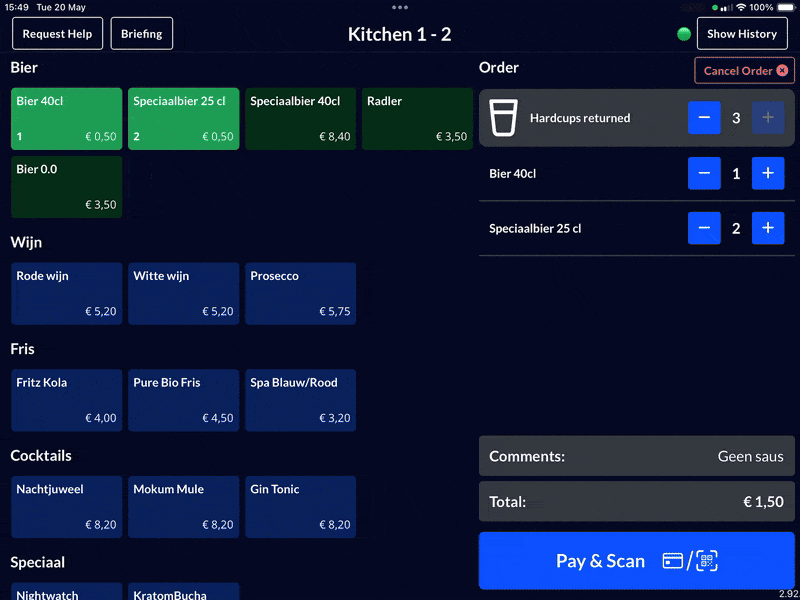Add Pure Bio Fris to order
Screen dimensions: 800x600
183,401
